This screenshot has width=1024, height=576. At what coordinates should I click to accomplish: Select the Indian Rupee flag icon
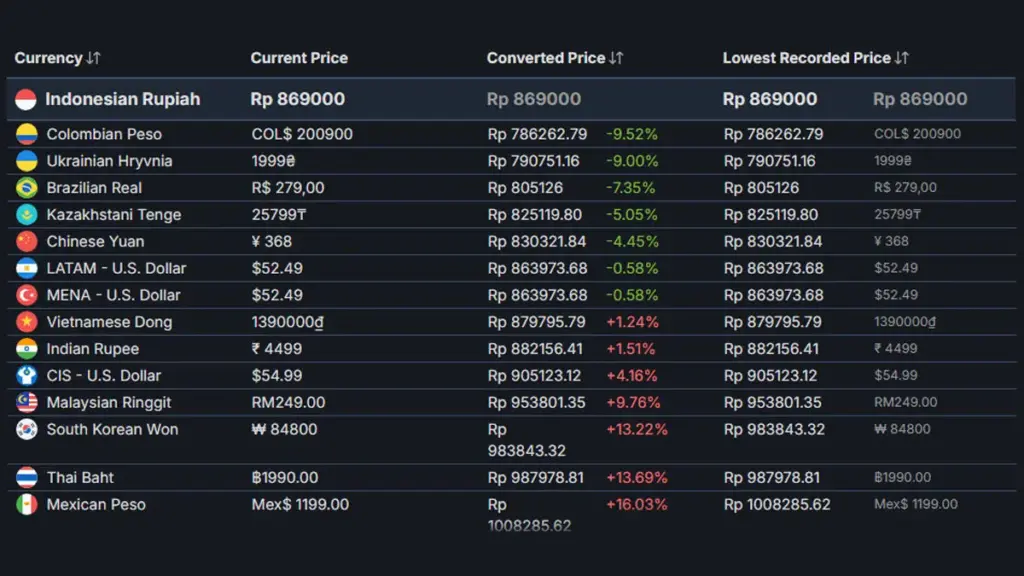[29, 349]
